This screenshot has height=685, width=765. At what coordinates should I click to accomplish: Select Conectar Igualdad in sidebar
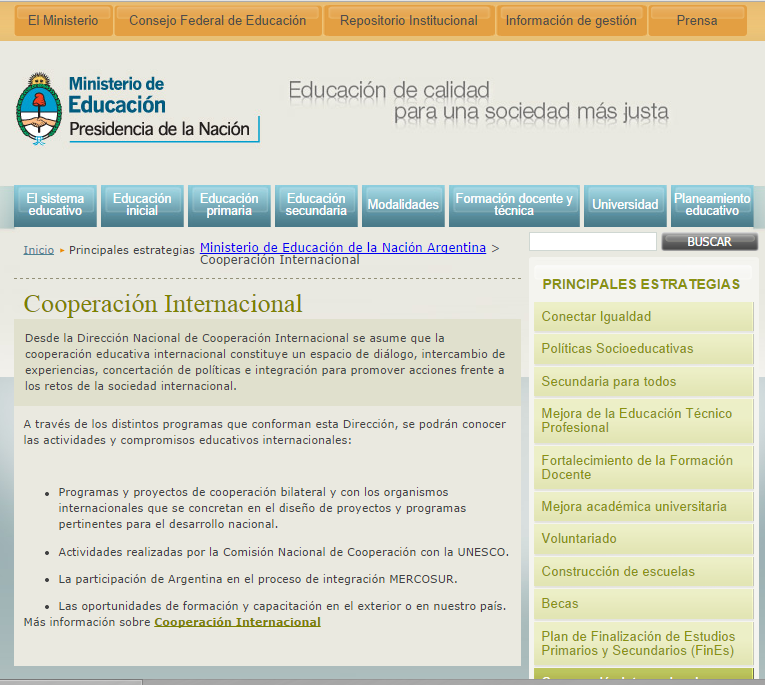click(x=596, y=317)
